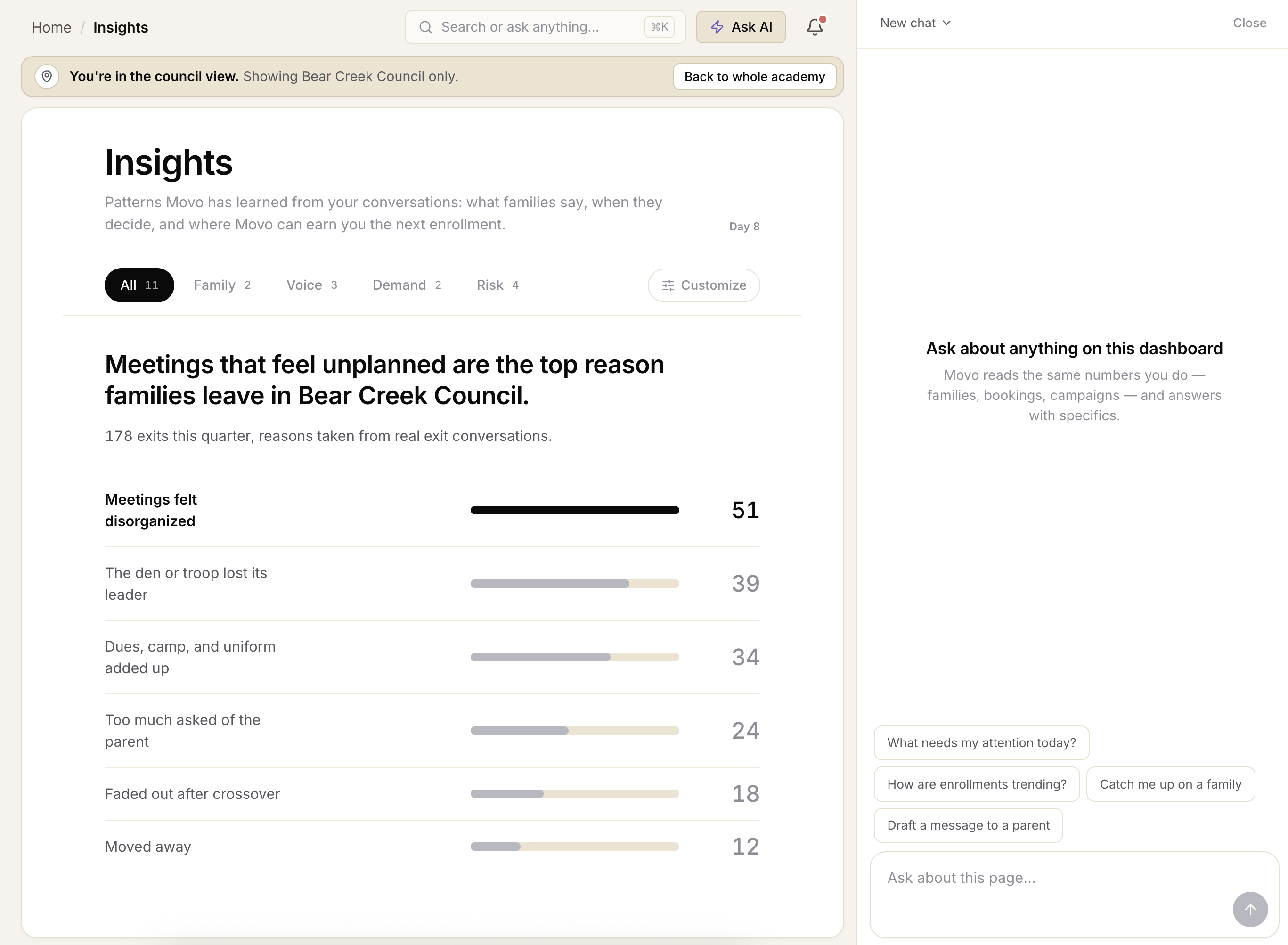
Task: Switch to the Family tab
Action: pyautogui.click(x=222, y=285)
